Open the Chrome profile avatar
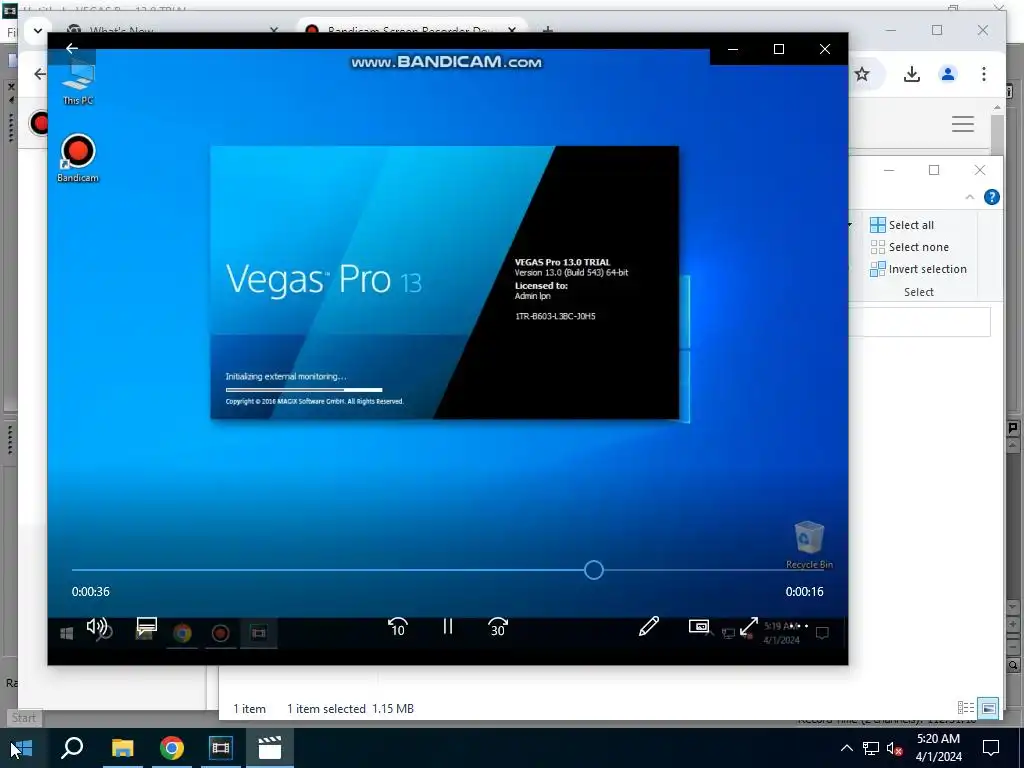 tap(948, 74)
